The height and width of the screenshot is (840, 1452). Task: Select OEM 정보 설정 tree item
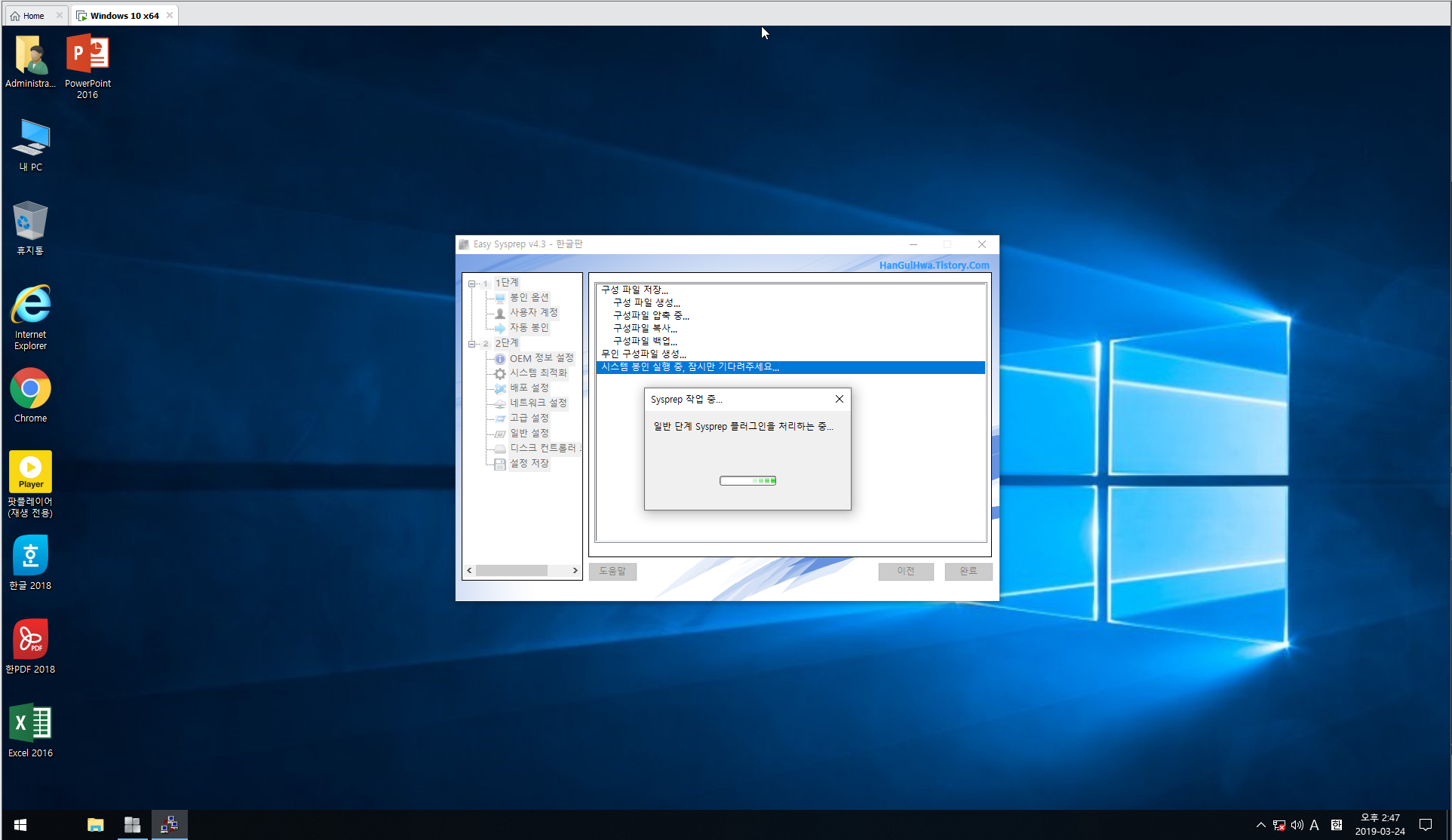[542, 358]
